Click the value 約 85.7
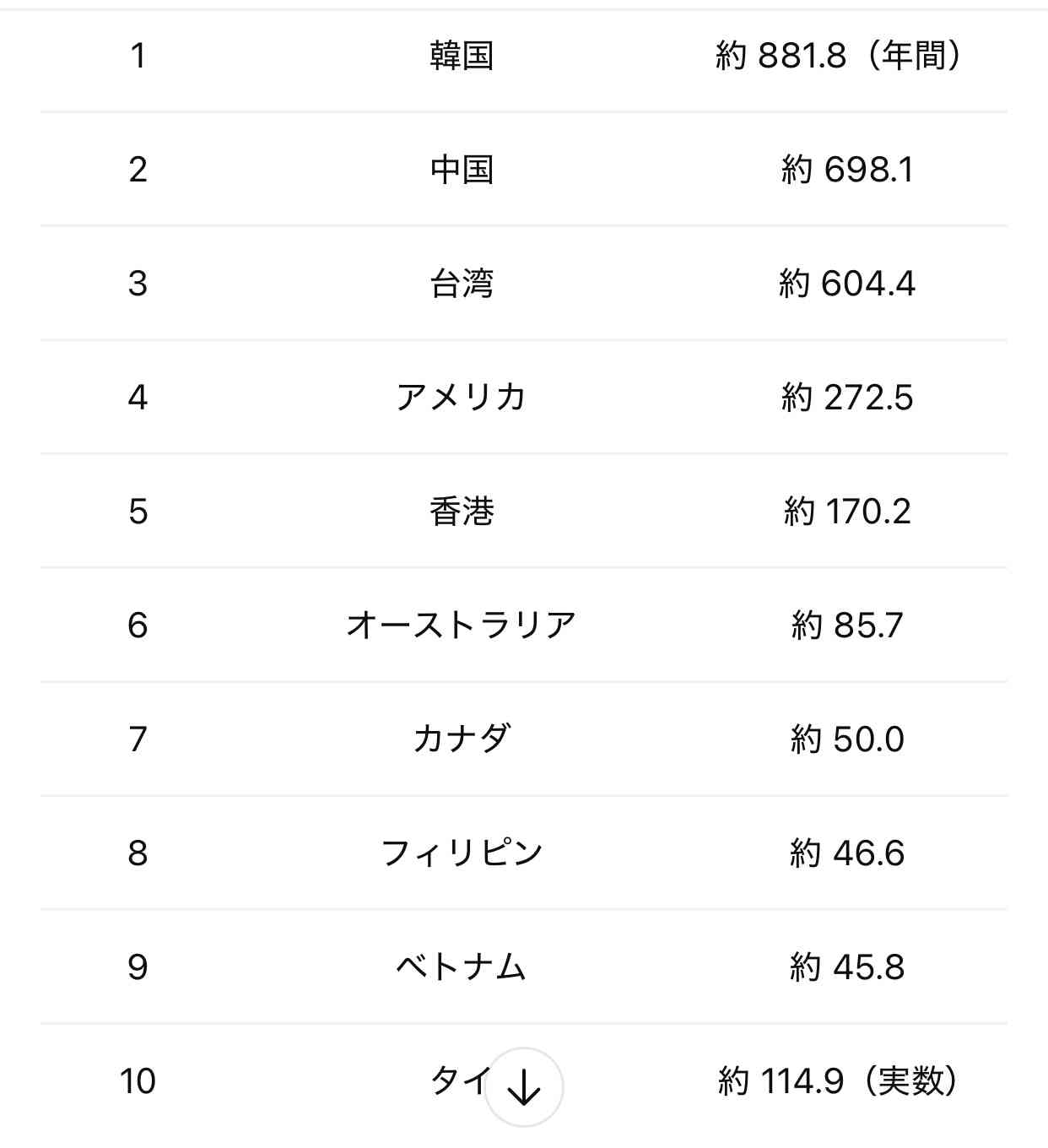The width and height of the screenshot is (1048, 1148). click(x=846, y=625)
